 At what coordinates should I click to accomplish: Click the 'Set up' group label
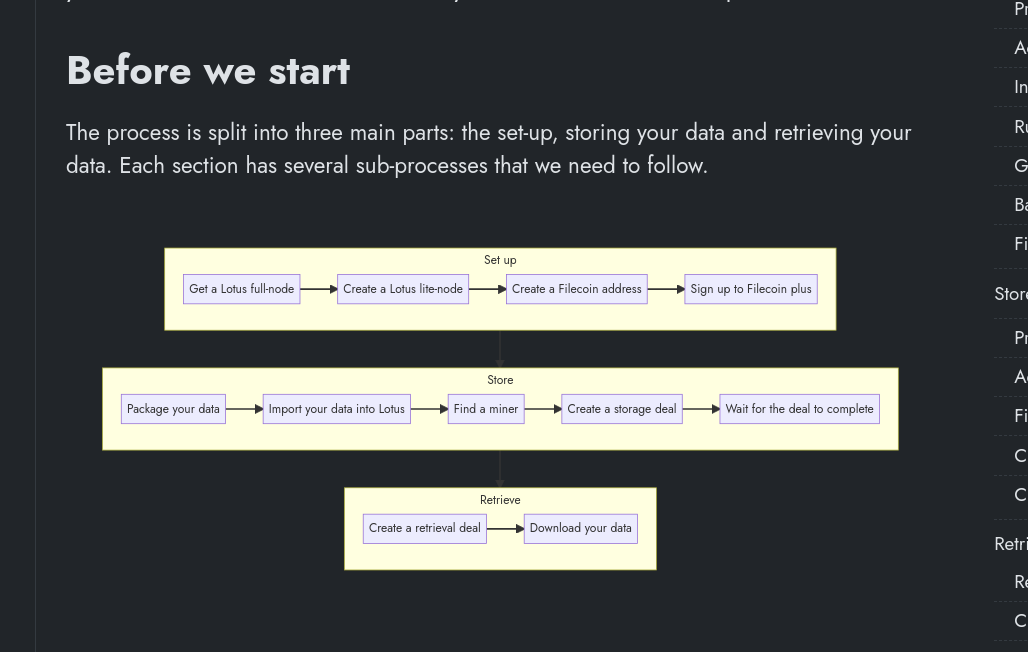500,260
